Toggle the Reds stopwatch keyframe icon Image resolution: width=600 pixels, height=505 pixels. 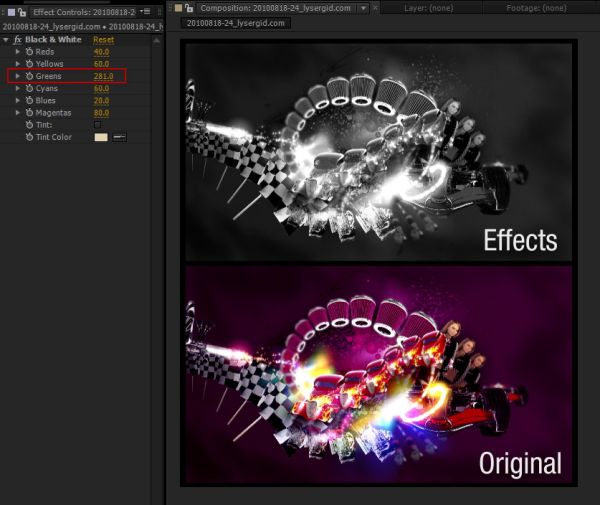pyautogui.click(x=29, y=52)
